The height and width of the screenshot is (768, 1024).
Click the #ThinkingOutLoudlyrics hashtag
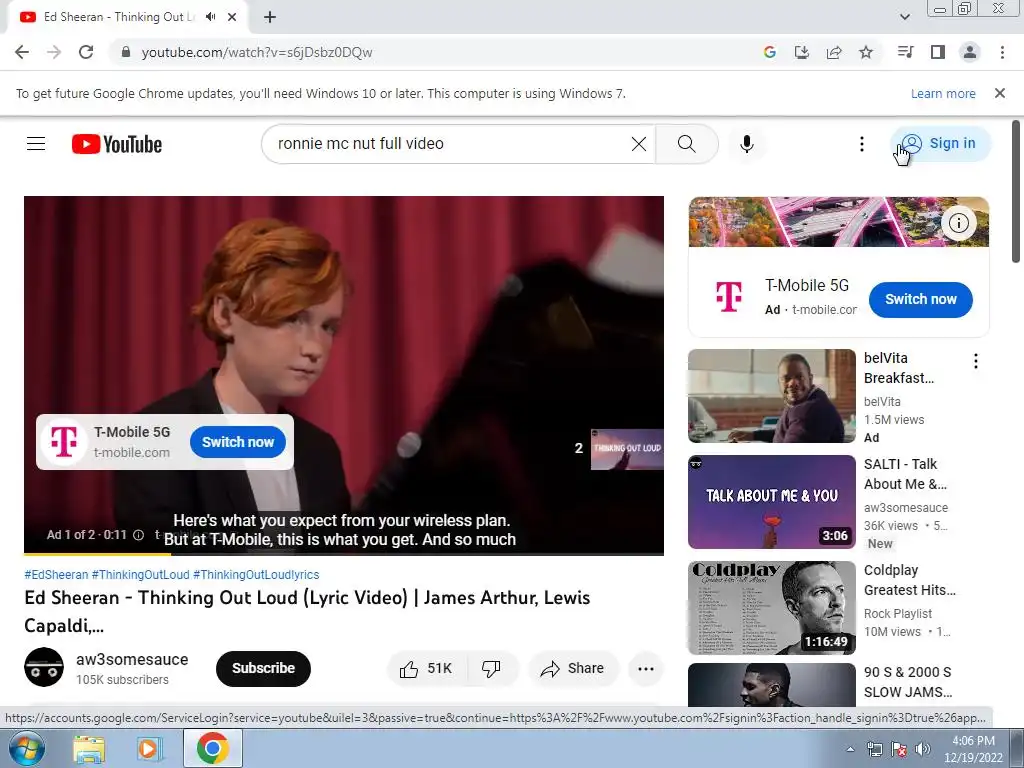pyautogui.click(x=256, y=575)
